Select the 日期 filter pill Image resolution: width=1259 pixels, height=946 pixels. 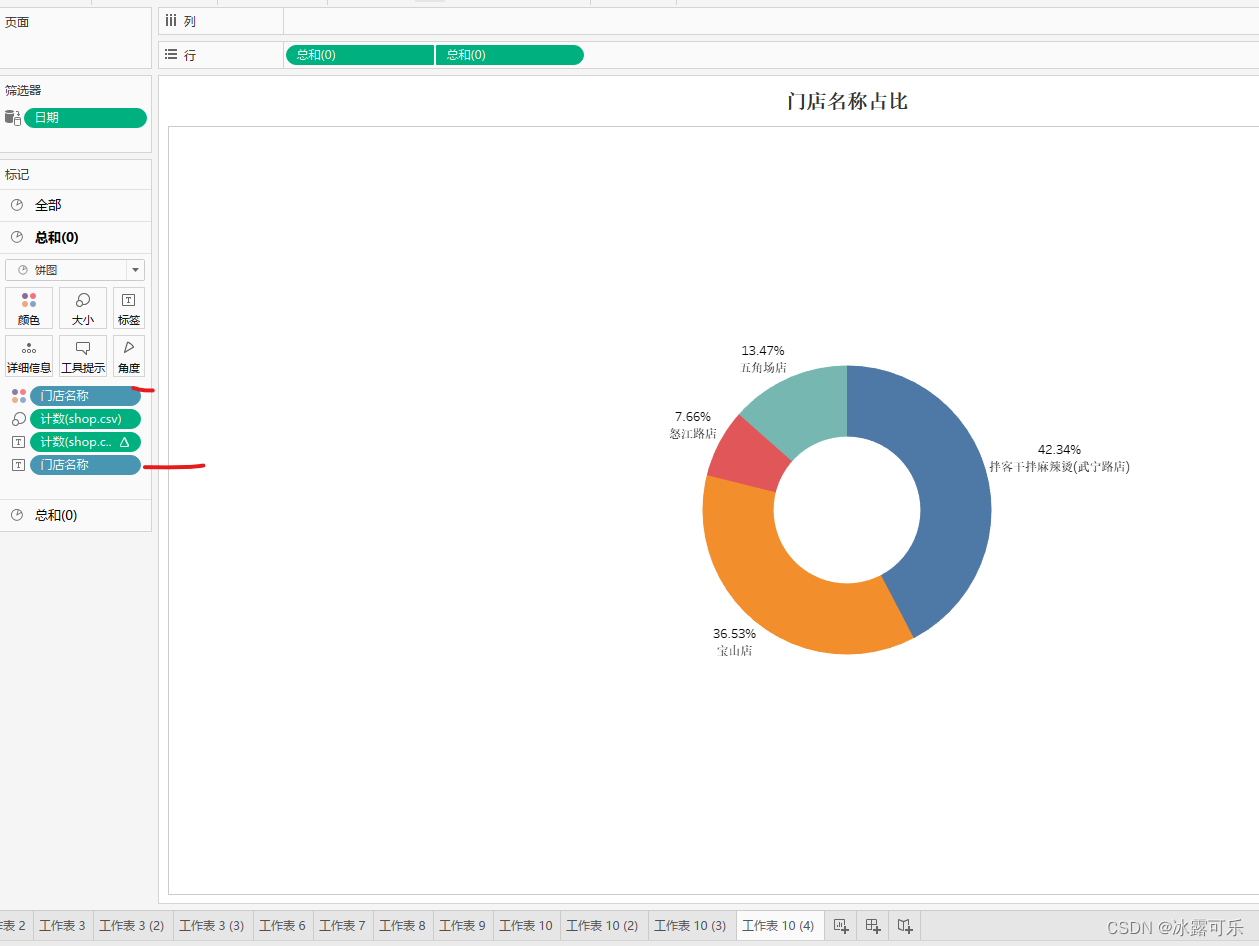(x=85, y=118)
